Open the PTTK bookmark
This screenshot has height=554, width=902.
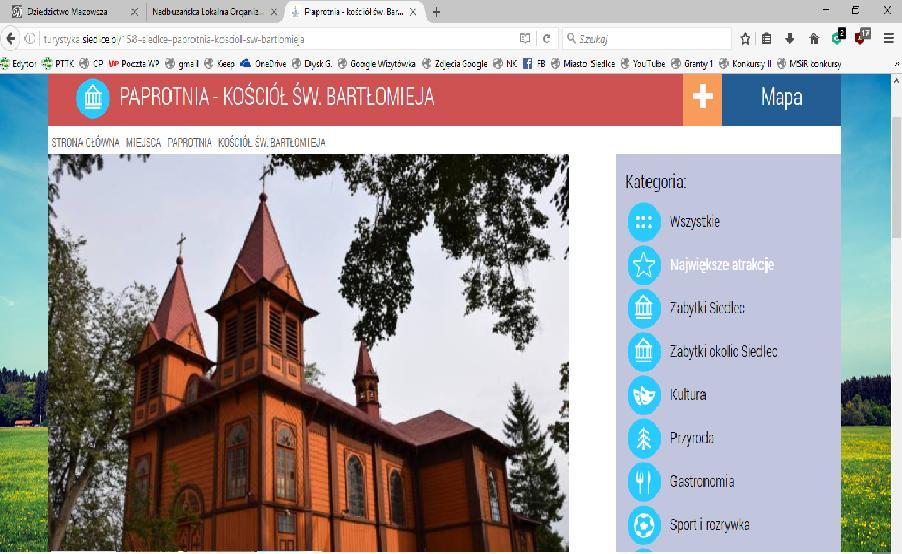click(58, 63)
